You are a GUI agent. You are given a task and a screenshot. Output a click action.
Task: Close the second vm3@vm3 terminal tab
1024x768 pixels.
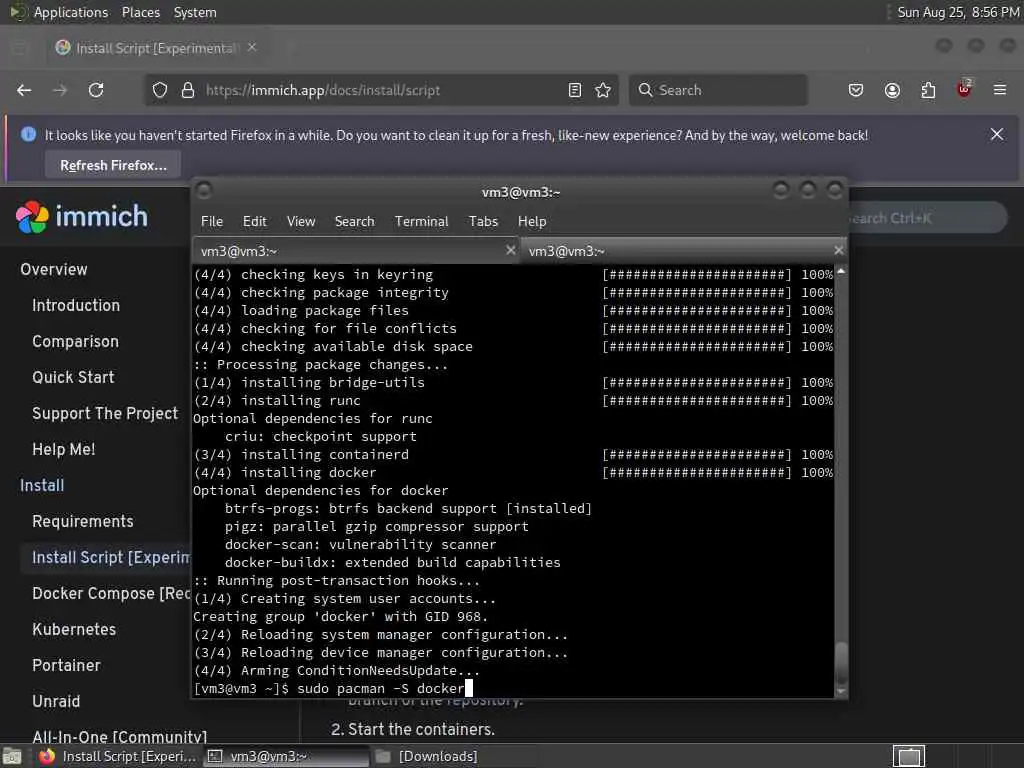coord(839,250)
